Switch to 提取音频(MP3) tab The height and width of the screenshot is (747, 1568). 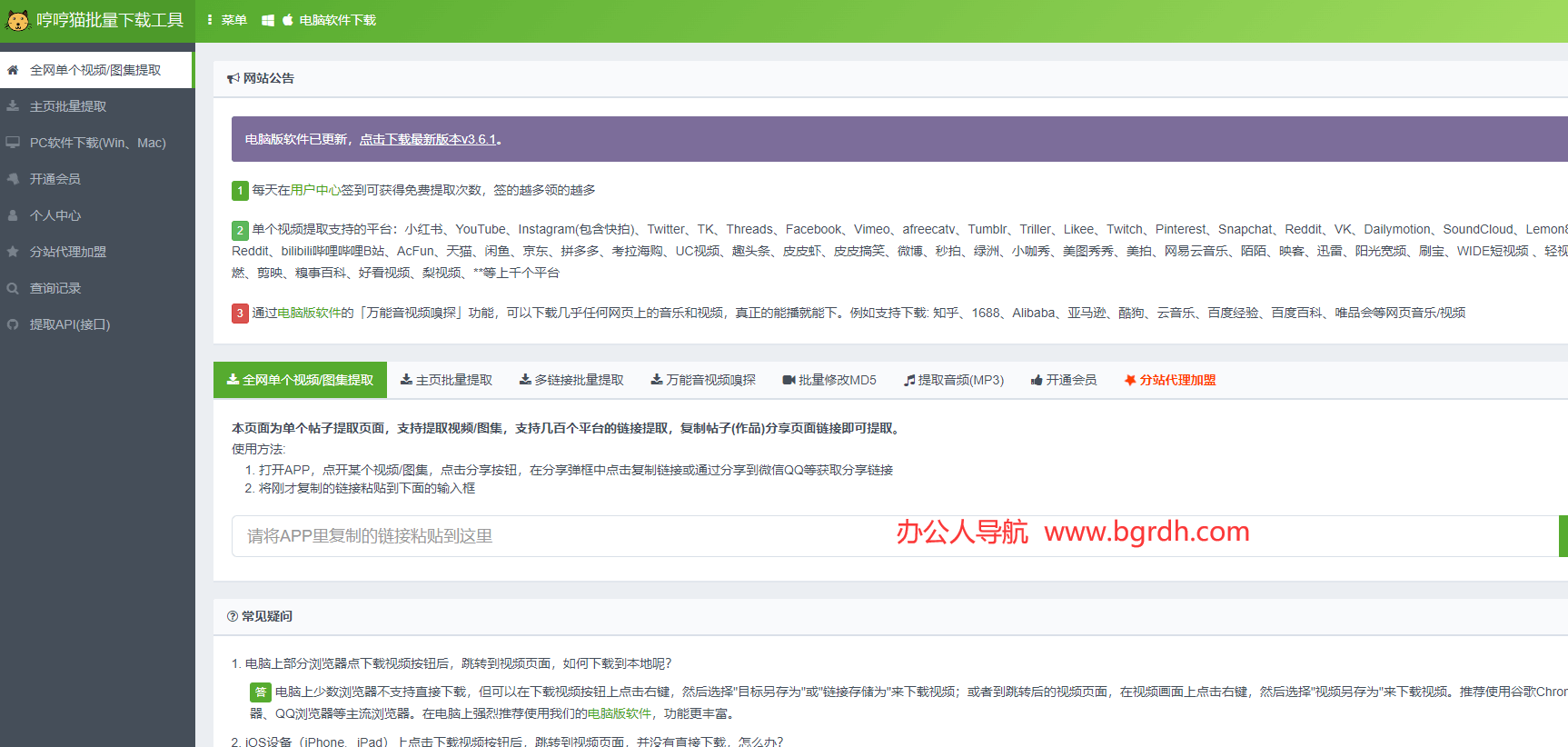[954, 380]
